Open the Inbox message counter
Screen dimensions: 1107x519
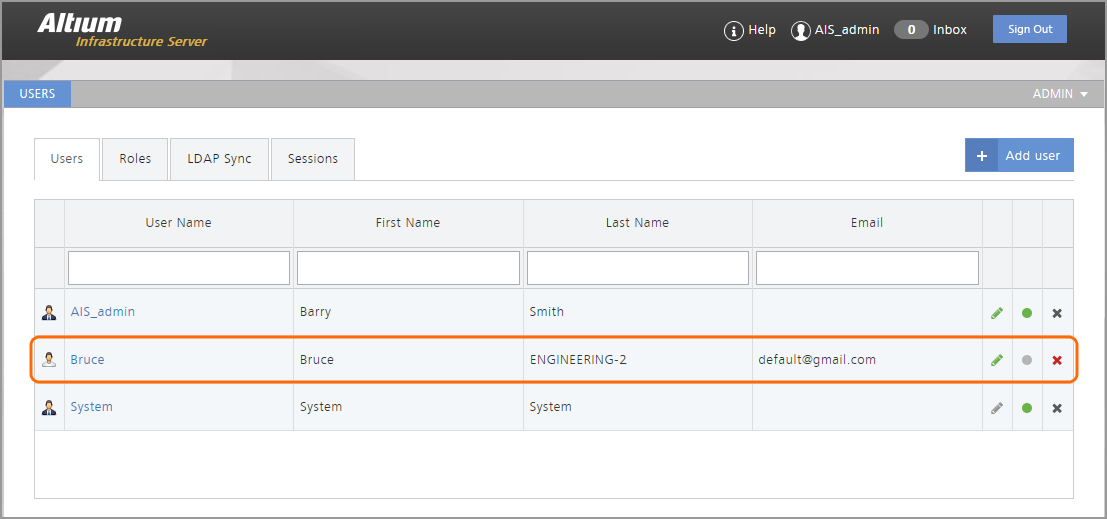coord(911,30)
